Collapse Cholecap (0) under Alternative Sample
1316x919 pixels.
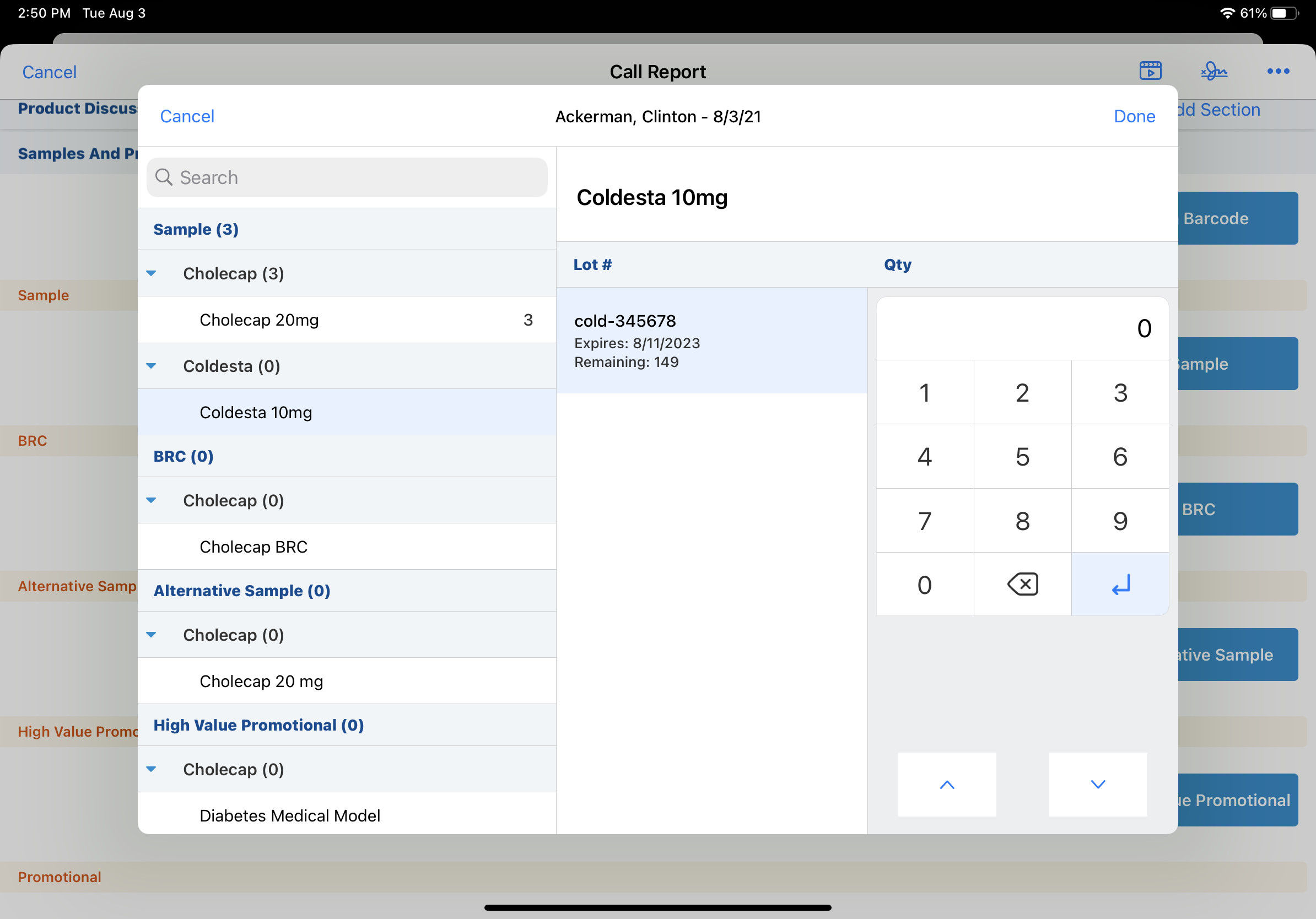(x=152, y=635)
